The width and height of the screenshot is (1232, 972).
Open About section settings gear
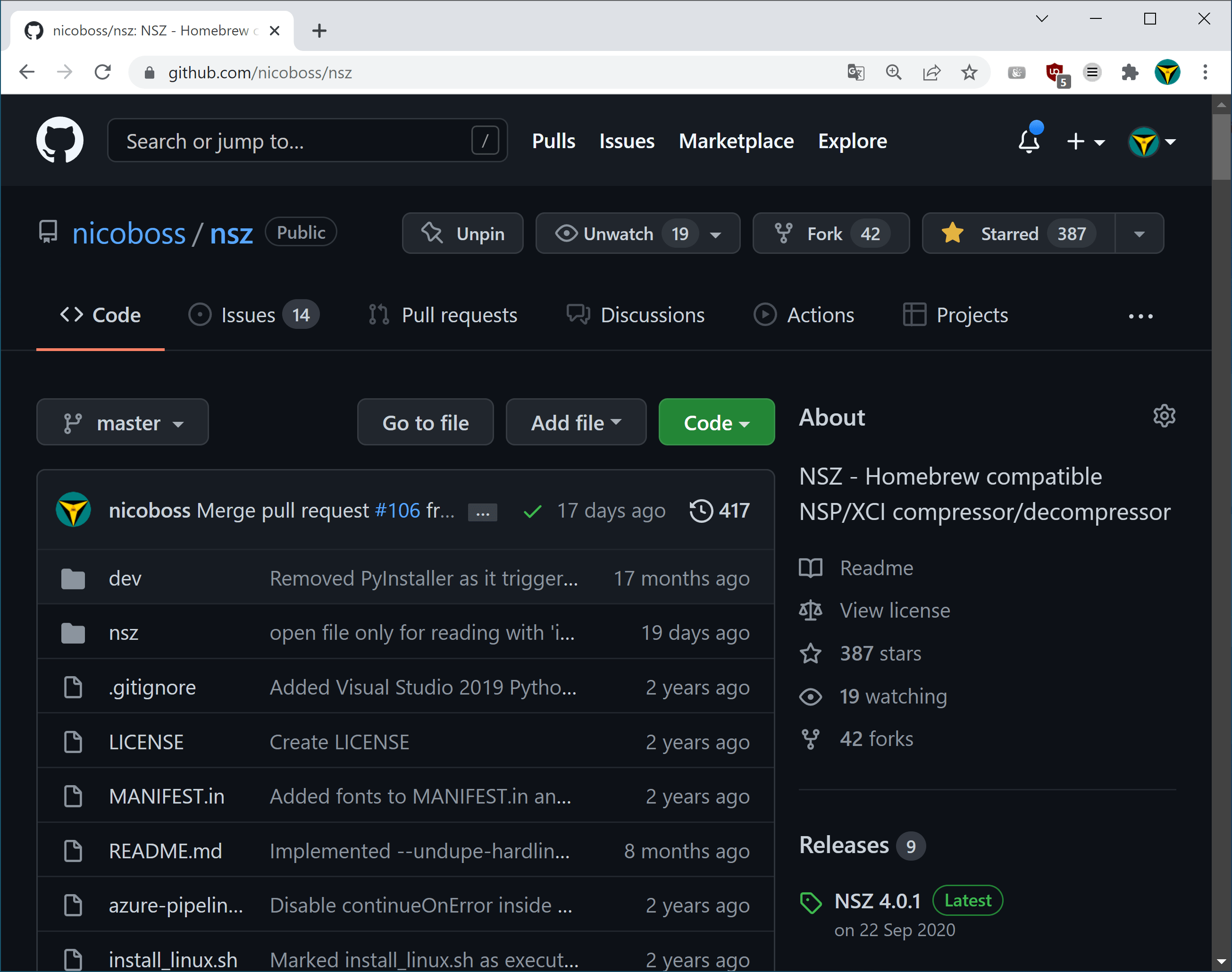[x=1164, y=416]
